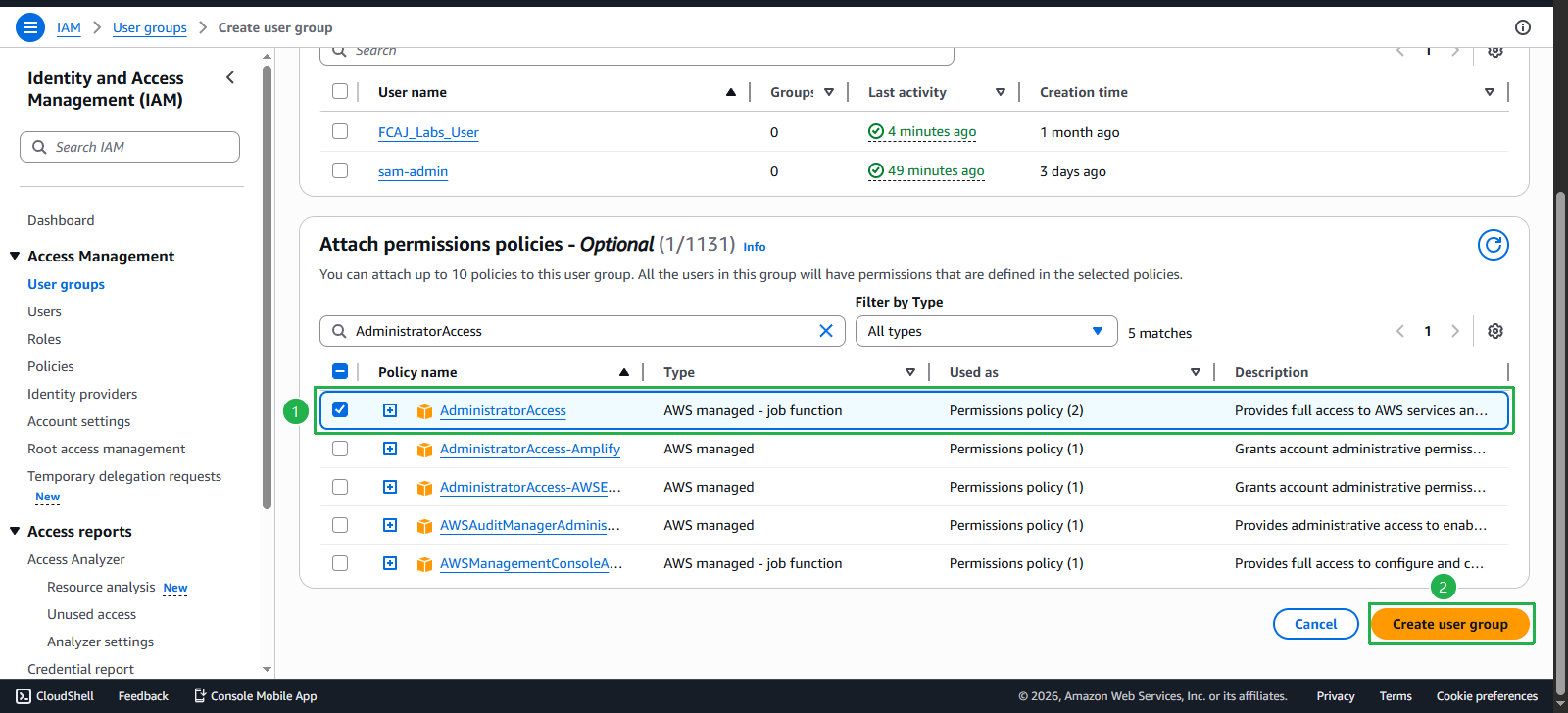Open the Last activity column sort menu
Image resolution: width=1568 pixels, height=713 pixels.
pyautogui.click(x=1001, y=92)
